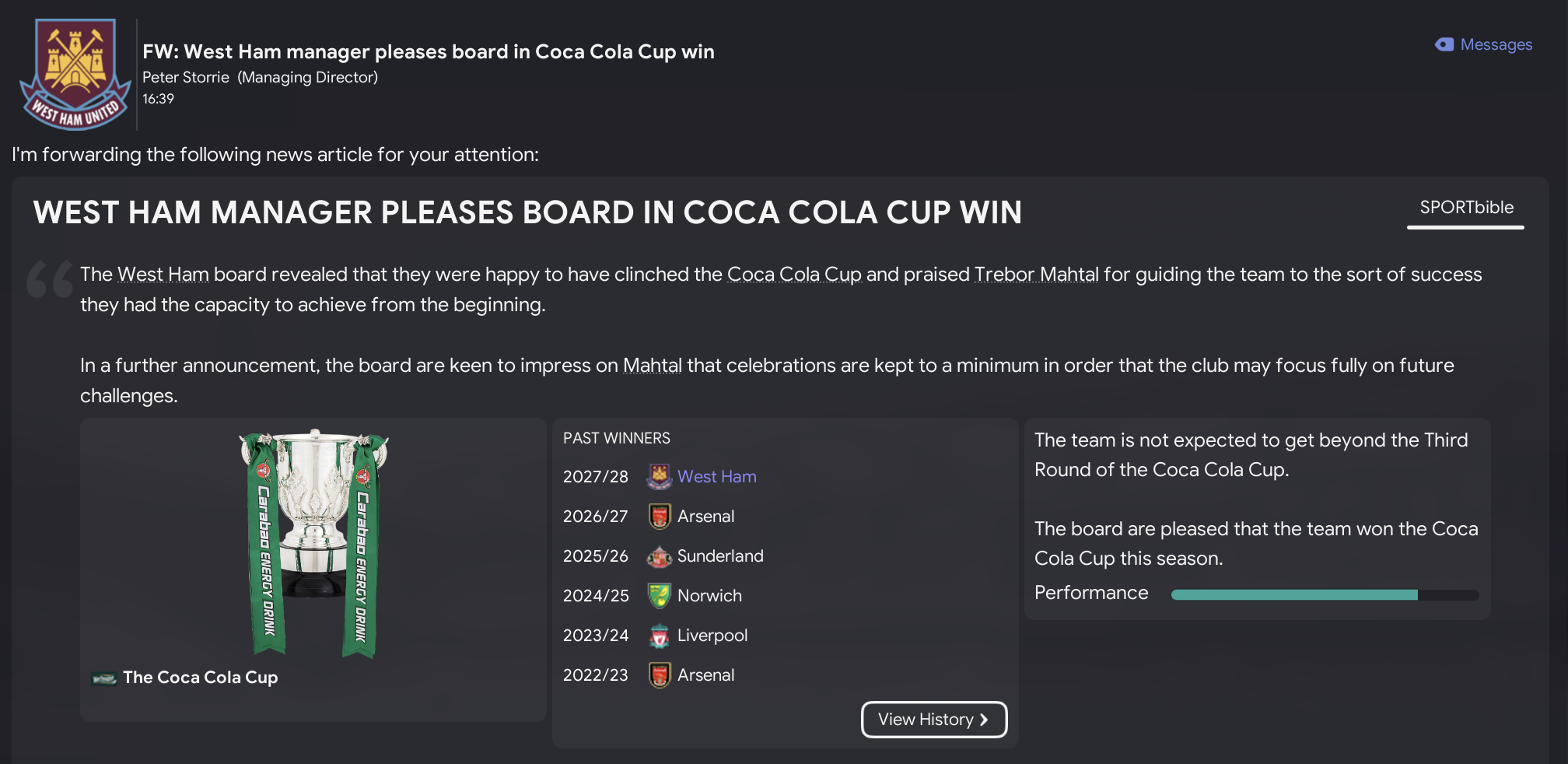Click the Liverpool badge in past winners
The height and width of the screenshot is (764, 1568).
659,636
